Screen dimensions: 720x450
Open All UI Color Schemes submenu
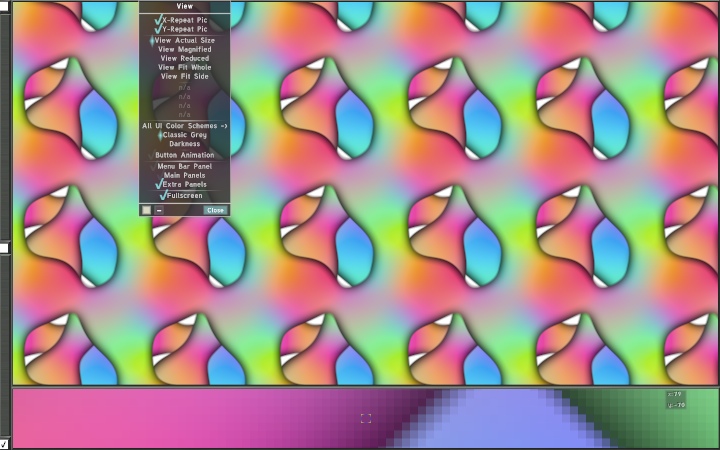185,126
